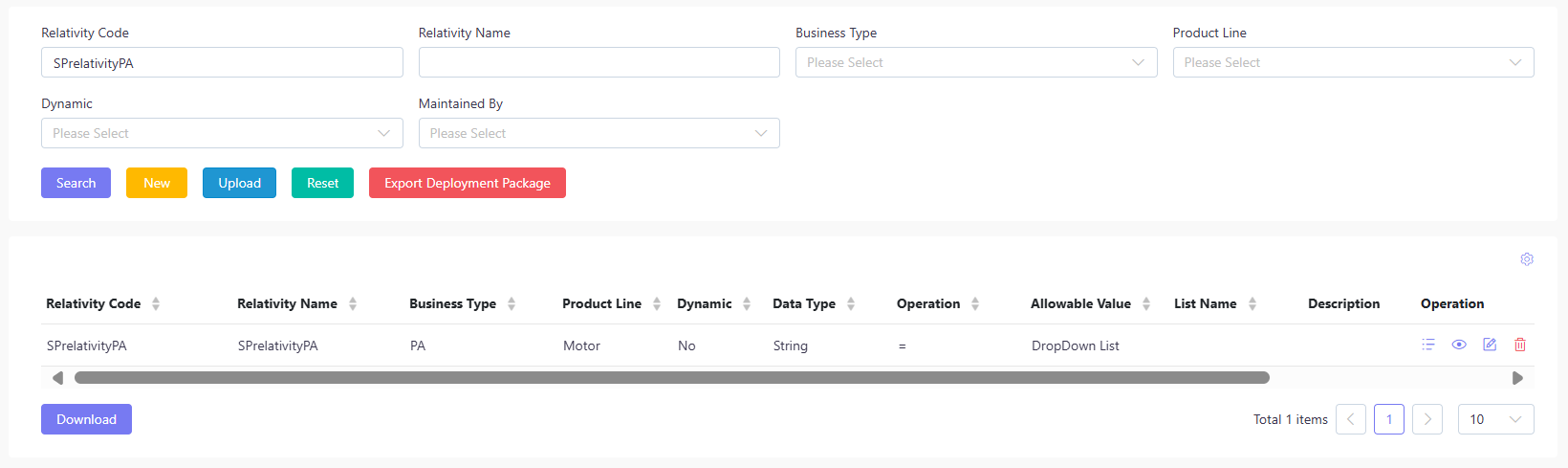1568x468 pixels.
Task: Focus the Relativity Code input field
Action: (222, 62)
